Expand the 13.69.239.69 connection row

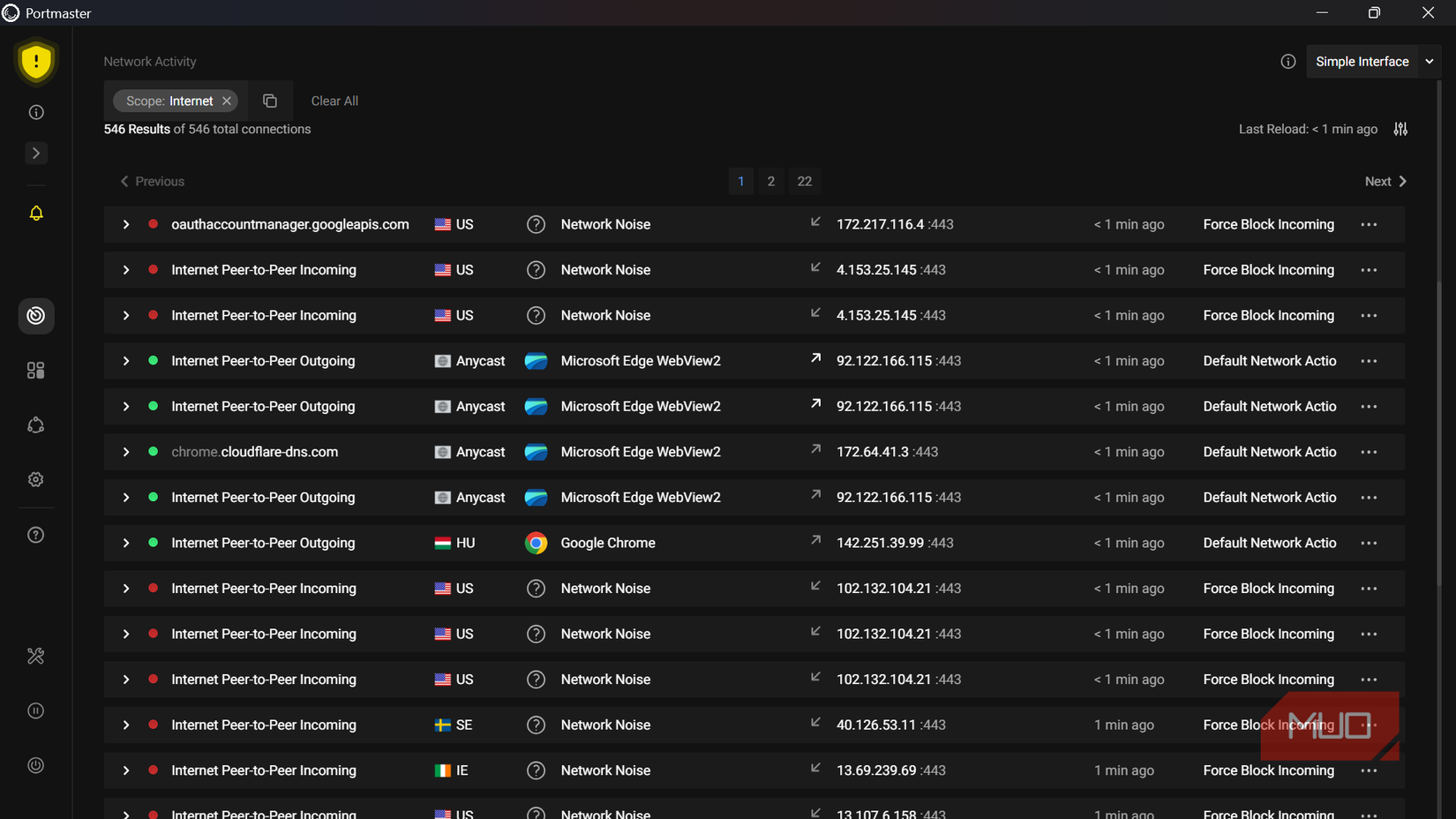(x=126, y=770)
